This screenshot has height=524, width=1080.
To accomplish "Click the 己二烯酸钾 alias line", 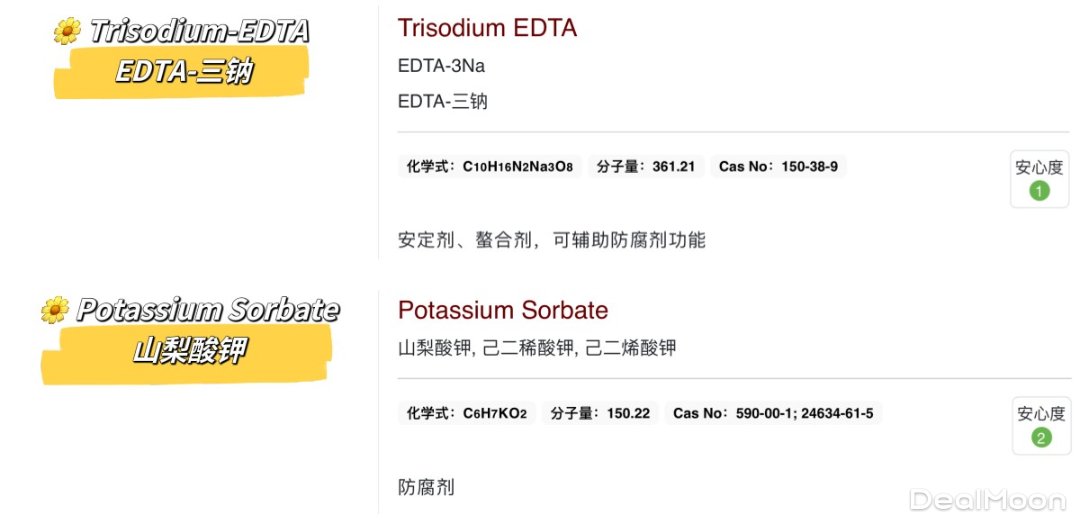I will 630,348.
